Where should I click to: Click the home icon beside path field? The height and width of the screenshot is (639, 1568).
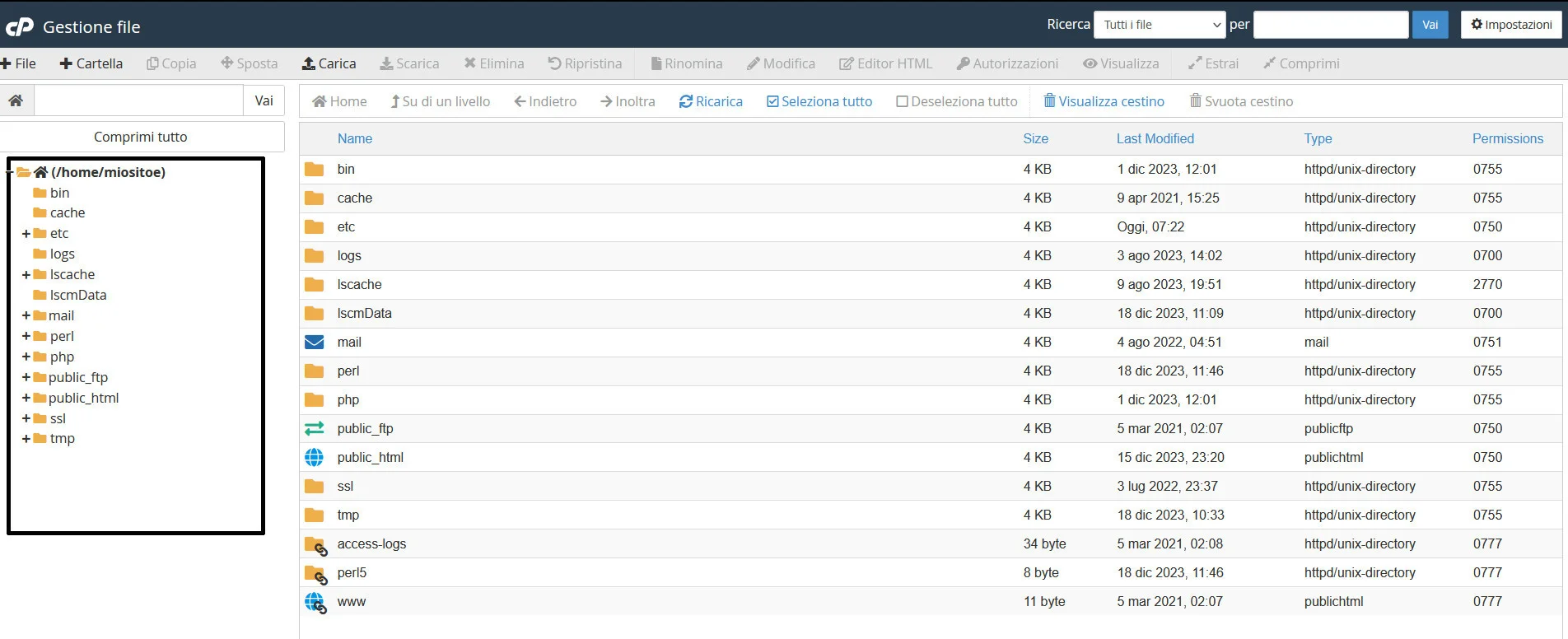point(16,100)
